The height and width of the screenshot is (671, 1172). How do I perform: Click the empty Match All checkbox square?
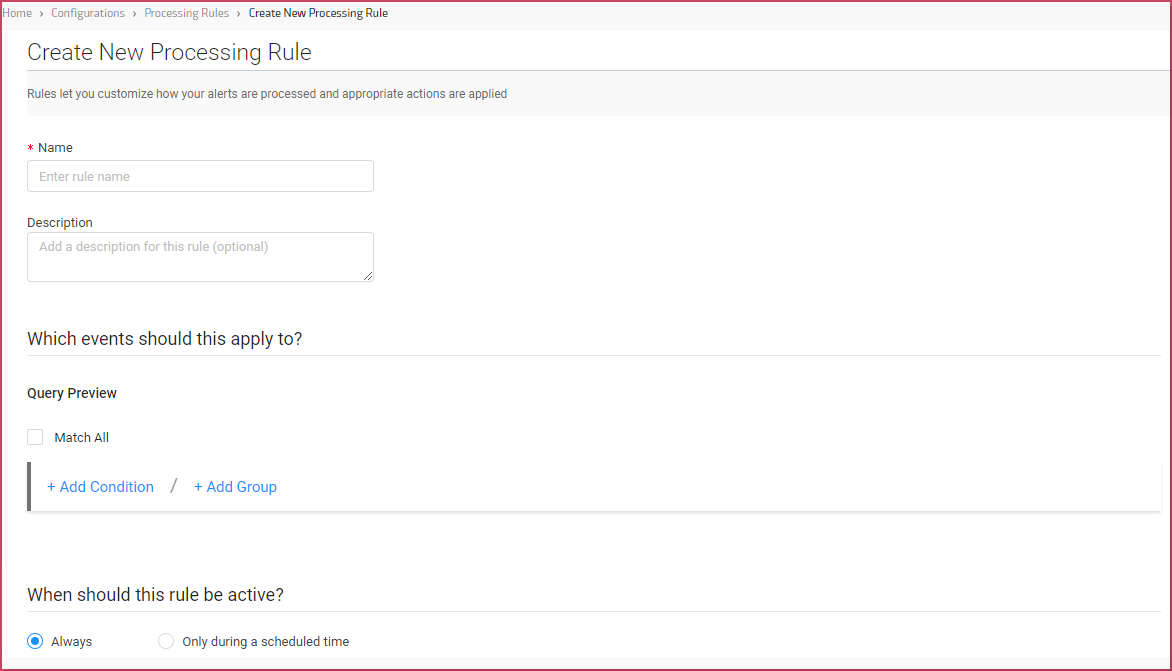click(35, 436)
